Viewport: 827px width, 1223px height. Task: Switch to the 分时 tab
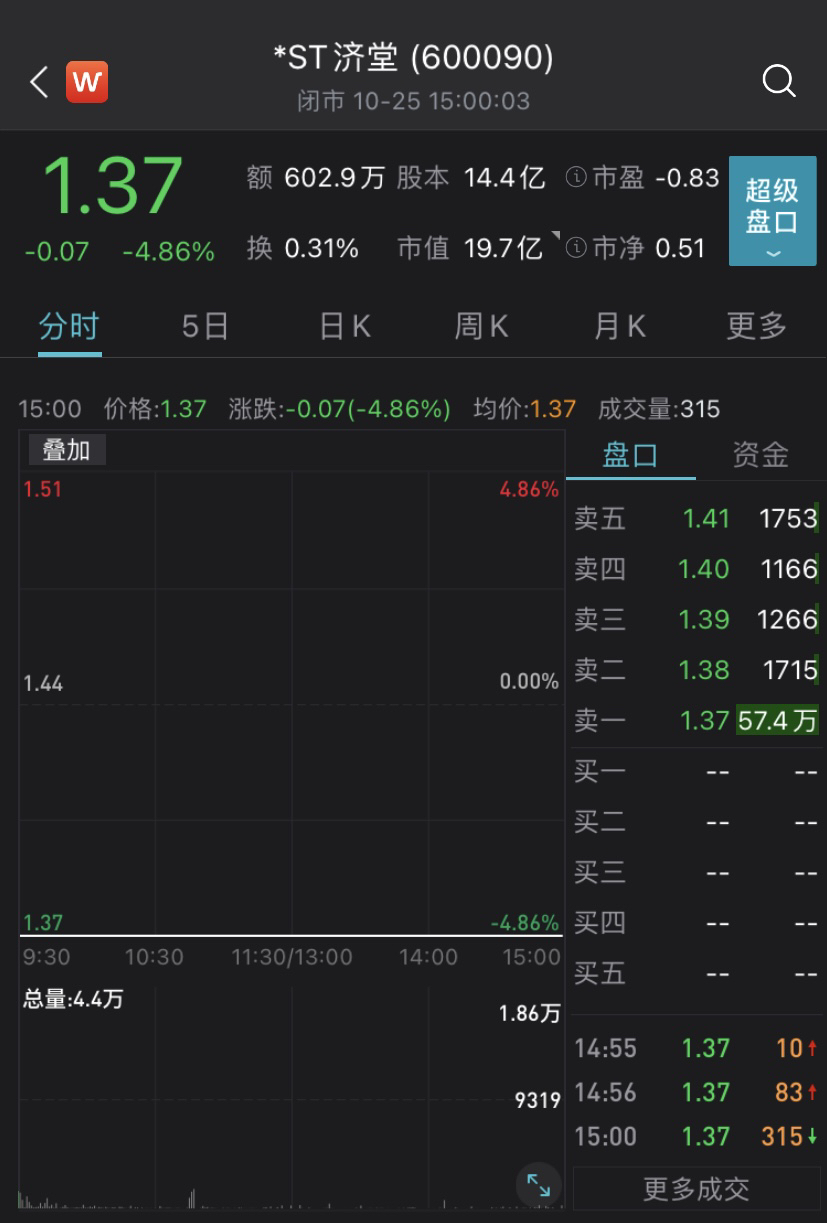(x=69, y=326)
